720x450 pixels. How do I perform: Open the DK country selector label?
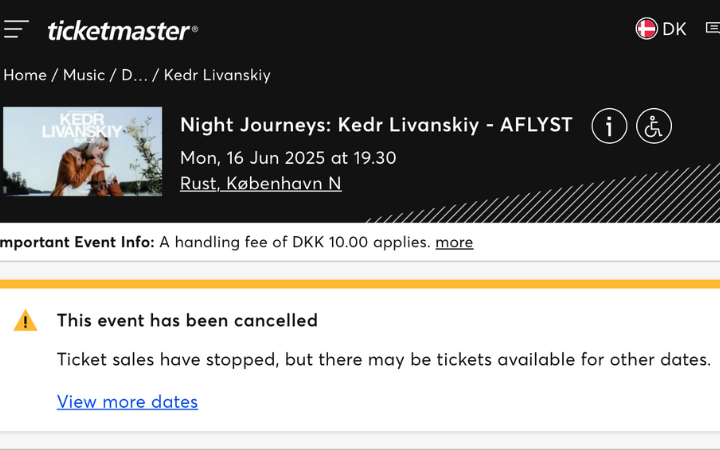(674, 29)
